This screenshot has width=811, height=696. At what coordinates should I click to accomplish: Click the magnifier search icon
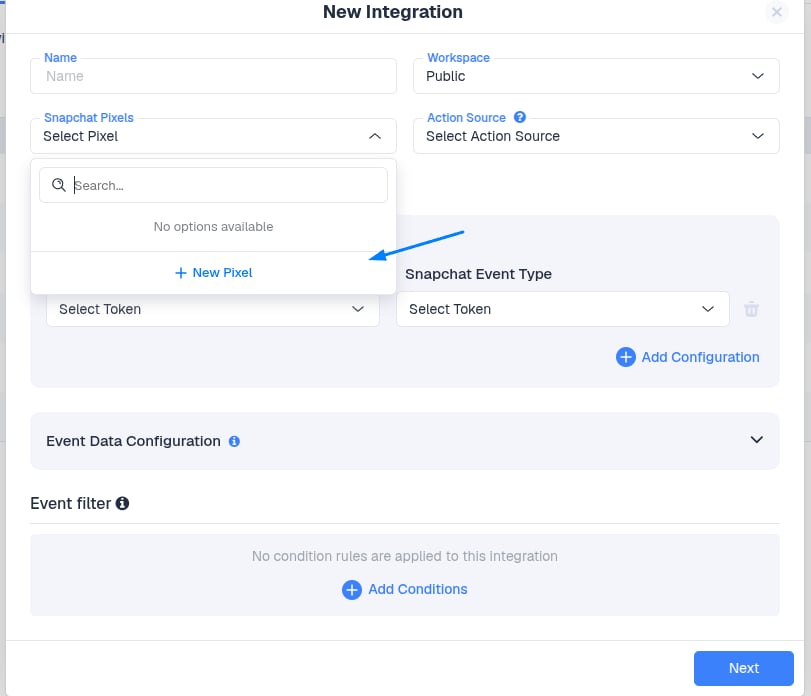tap(59, 185)
